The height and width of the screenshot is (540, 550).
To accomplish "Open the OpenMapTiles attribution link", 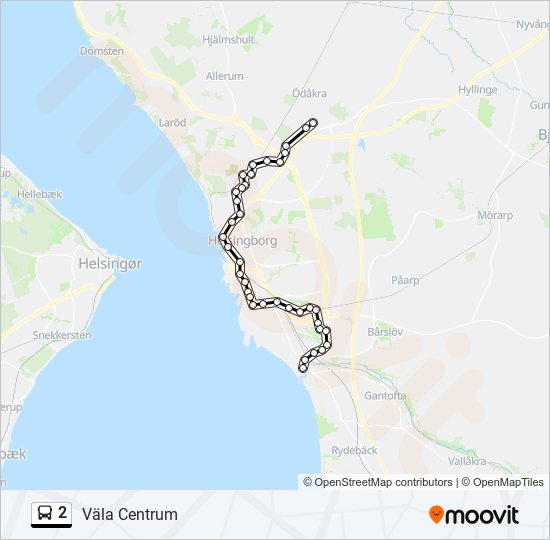I will click(x=503, y=482).
